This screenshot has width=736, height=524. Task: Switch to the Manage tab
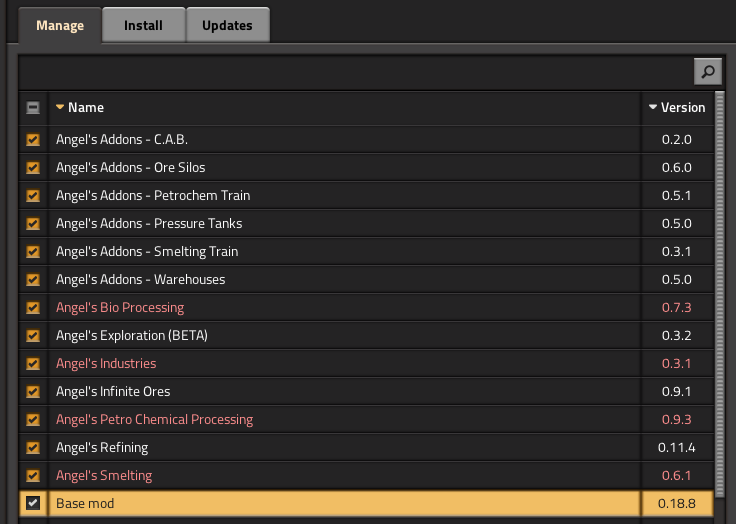tap(60, 25)
